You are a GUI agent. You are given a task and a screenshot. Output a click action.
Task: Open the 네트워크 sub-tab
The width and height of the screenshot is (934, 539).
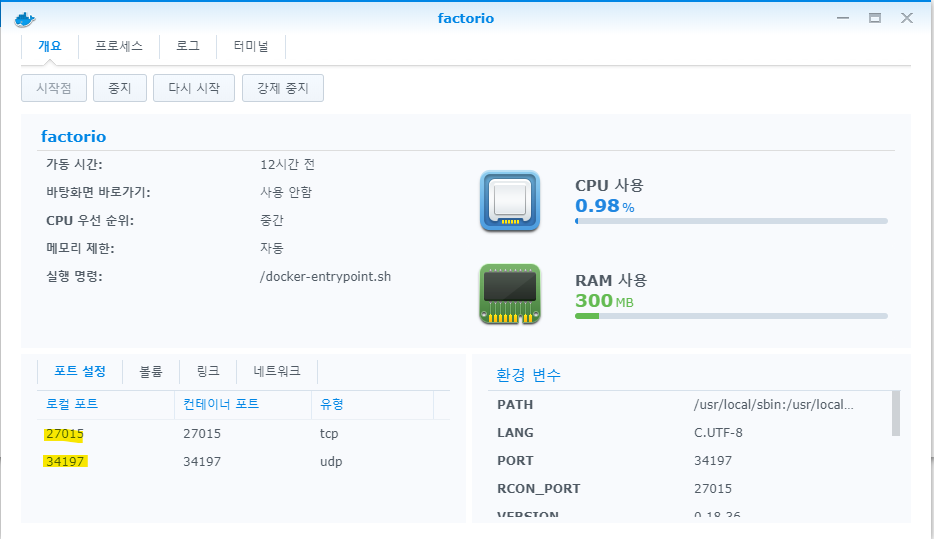(x=277, y=371)
